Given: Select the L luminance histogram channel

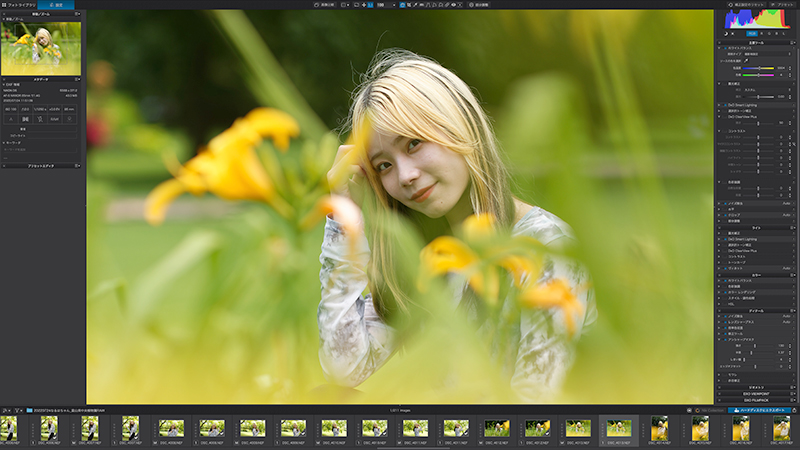Looking at the screenshot, I should coord(784,34).
